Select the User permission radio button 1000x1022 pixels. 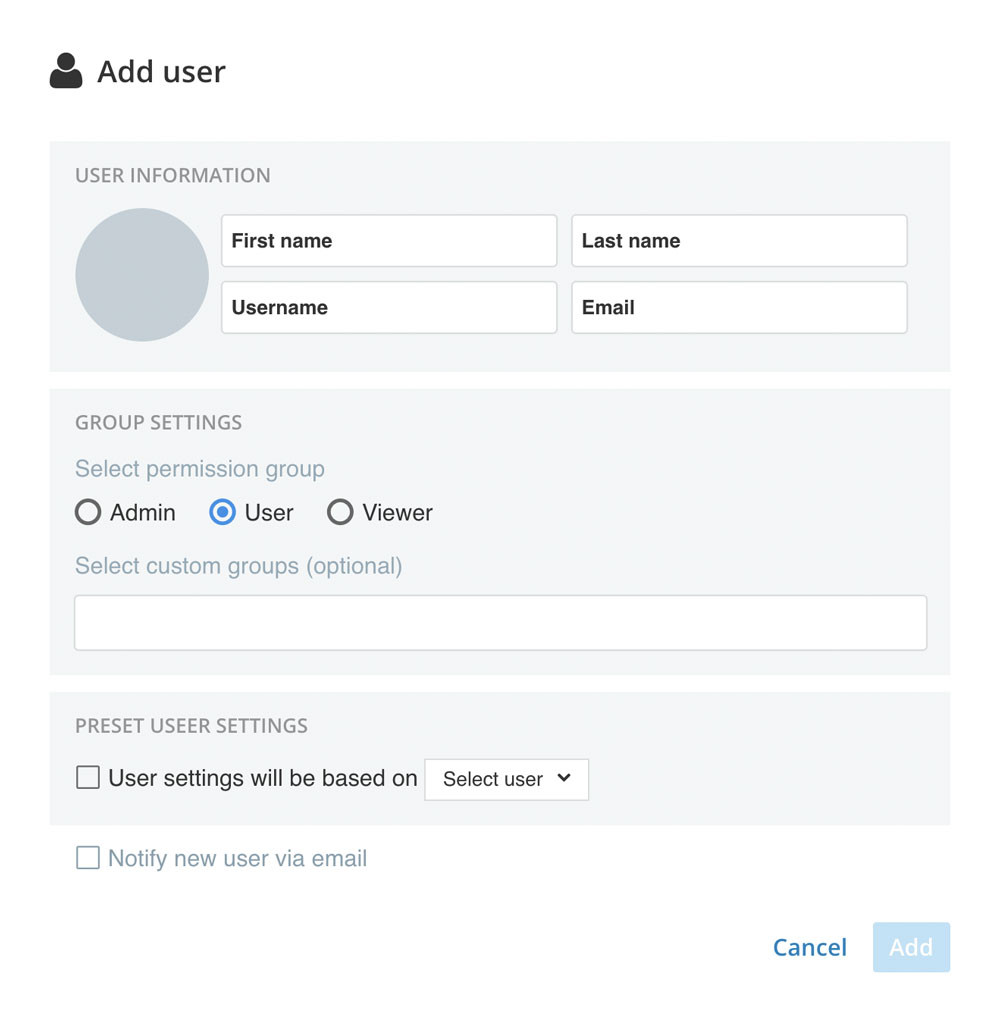pos(222,512)
